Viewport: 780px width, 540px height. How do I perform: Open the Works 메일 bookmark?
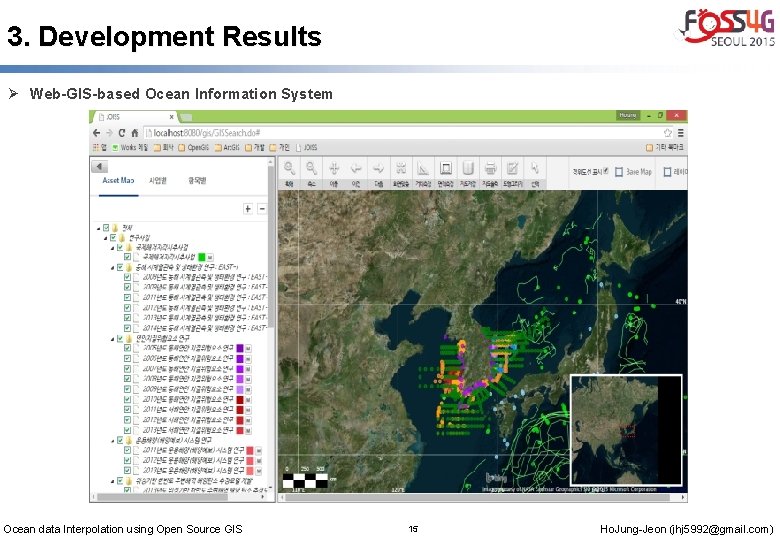pyautogui.click(x=130, y=147)
